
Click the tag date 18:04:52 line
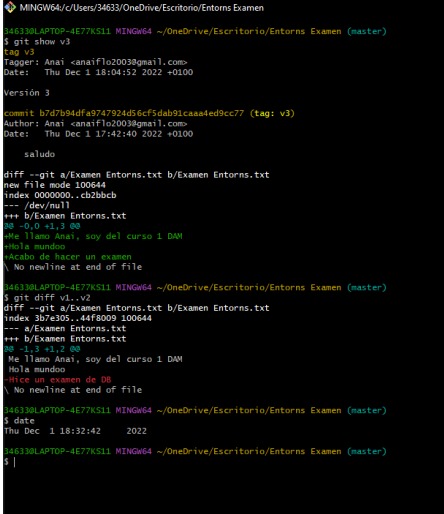click(x=98, y=72)
